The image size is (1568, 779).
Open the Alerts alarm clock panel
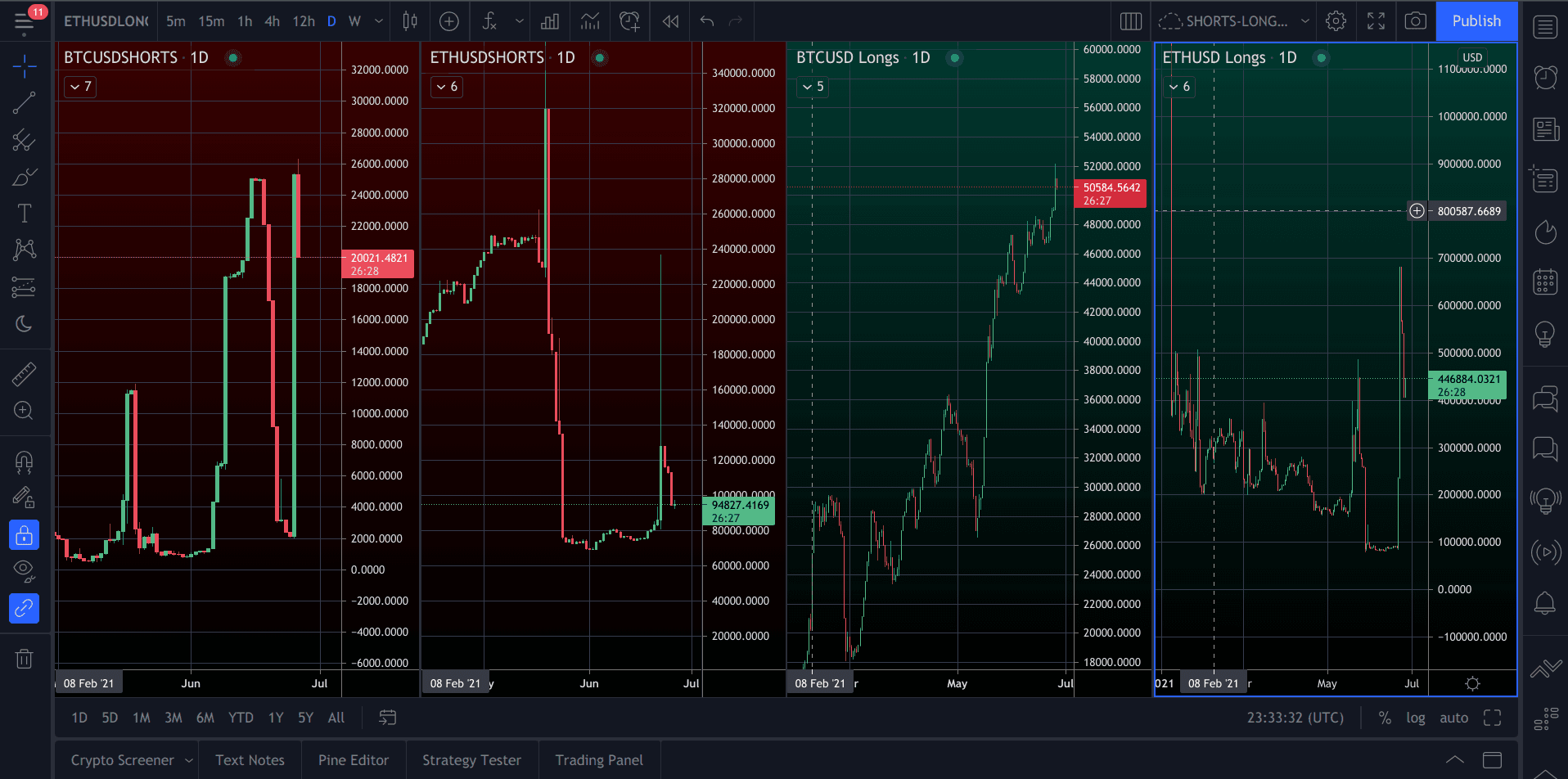(1545, 77)
